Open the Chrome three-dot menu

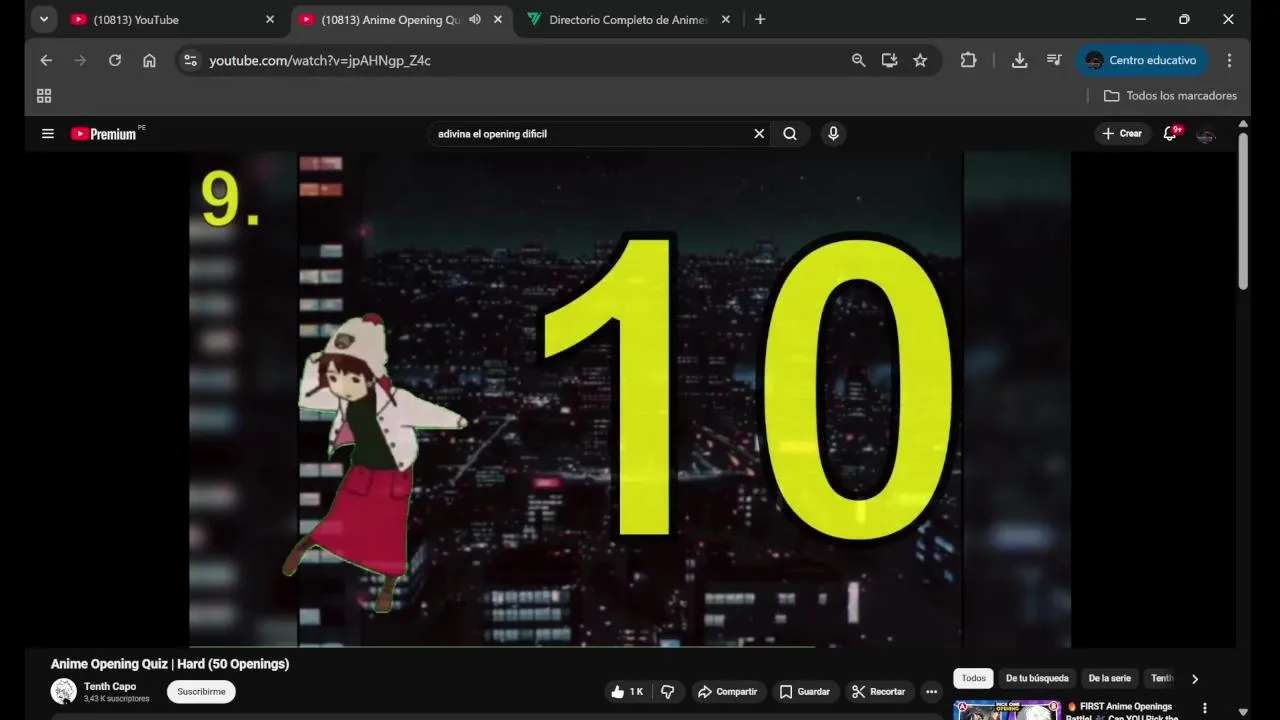point(1229,60)
